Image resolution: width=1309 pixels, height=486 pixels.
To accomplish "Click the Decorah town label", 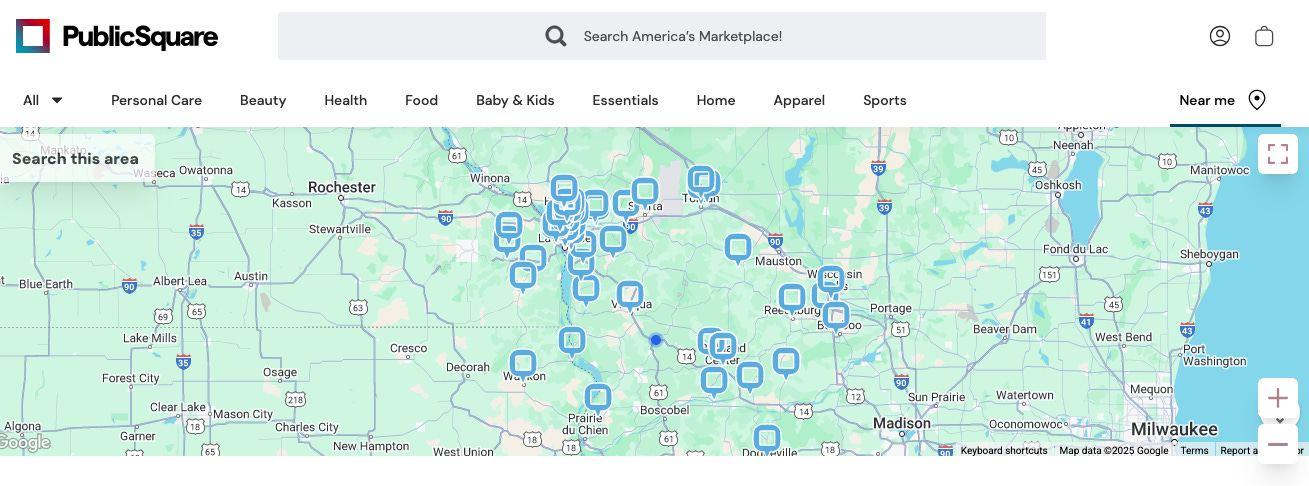I will point(468,367).
